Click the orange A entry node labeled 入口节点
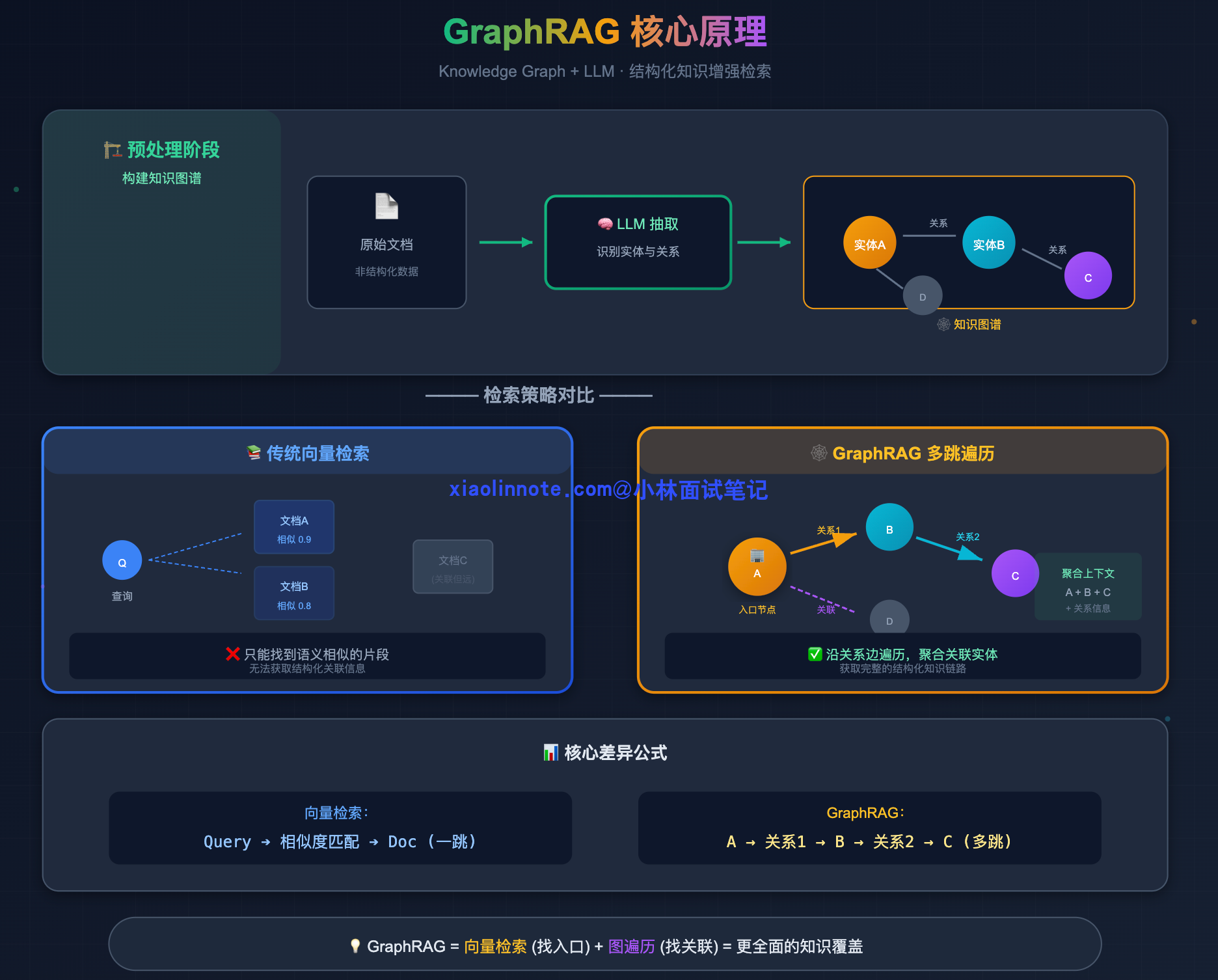Image resolution: width=1218 pixels, height=980 pixels. pyautogui.click(x=757, y=567)
